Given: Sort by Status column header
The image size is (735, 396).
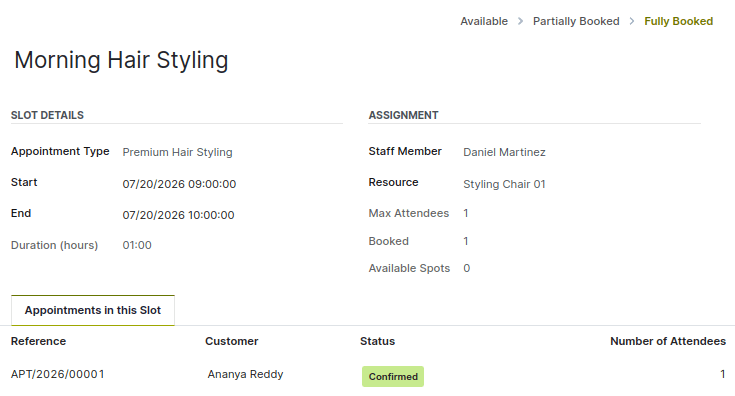Looking at the screenshot, I should click(377, 341).
